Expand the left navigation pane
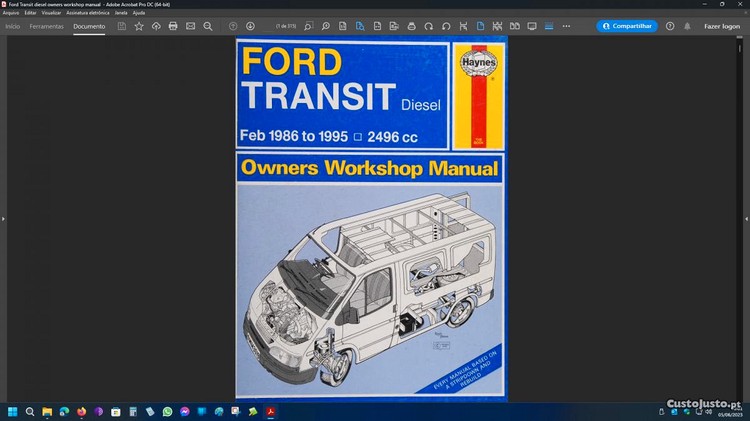 tap(3, 218)
